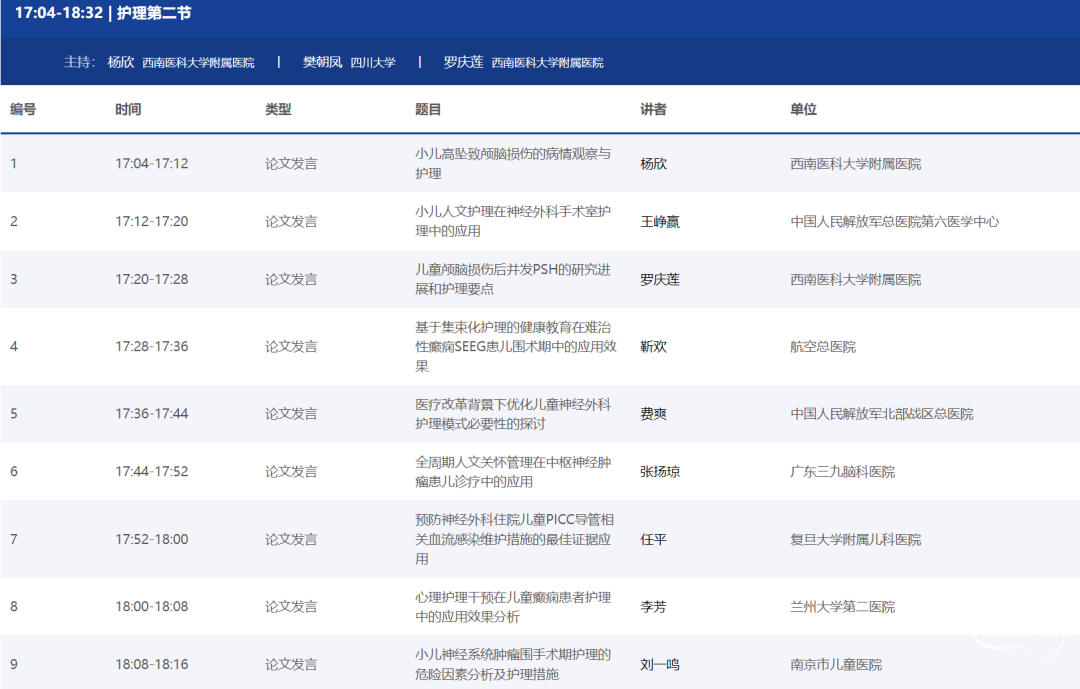Click the 编号 column header
Viewport: 1080px width, 689px height.
[x=23, y=109]
